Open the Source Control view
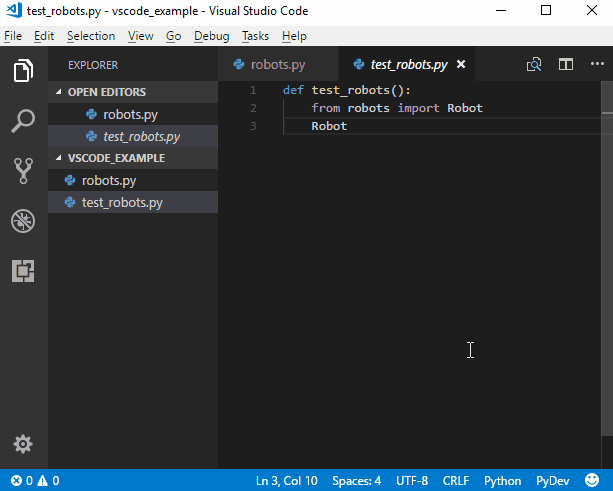Image resolution: width=613 pixels, height=491 pixels. coord(23,171)
